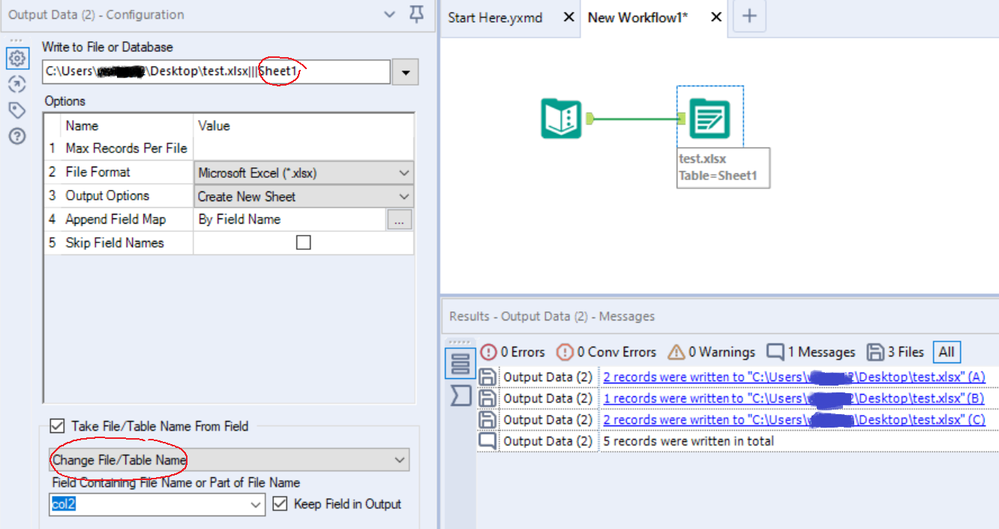Select the Skip Field Names row label
Viewport: 999px width, 529px height.
click(115, 243)
